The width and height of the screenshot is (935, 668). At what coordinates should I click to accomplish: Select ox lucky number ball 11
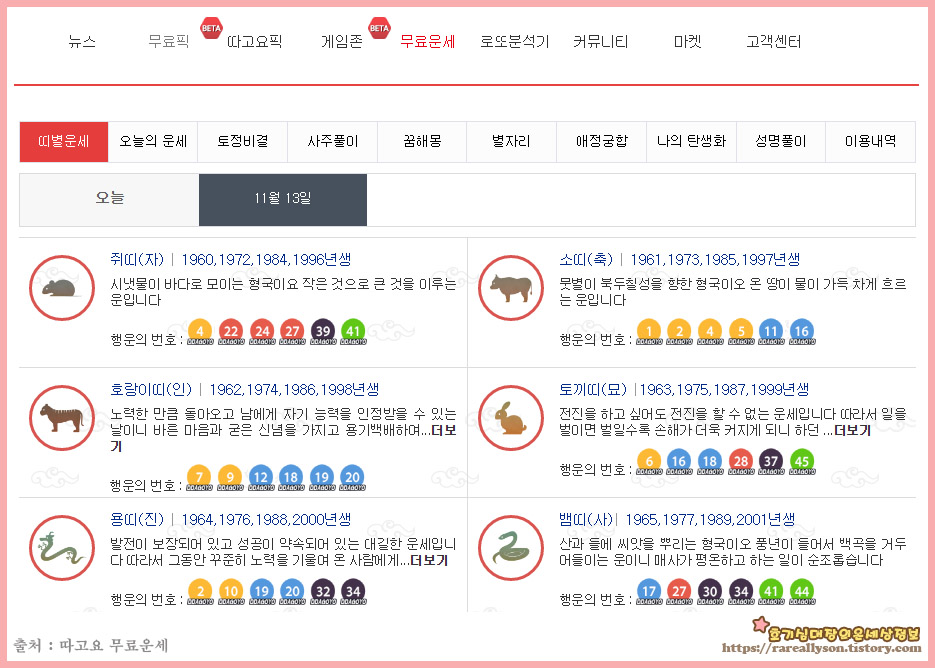click(771, 332)
